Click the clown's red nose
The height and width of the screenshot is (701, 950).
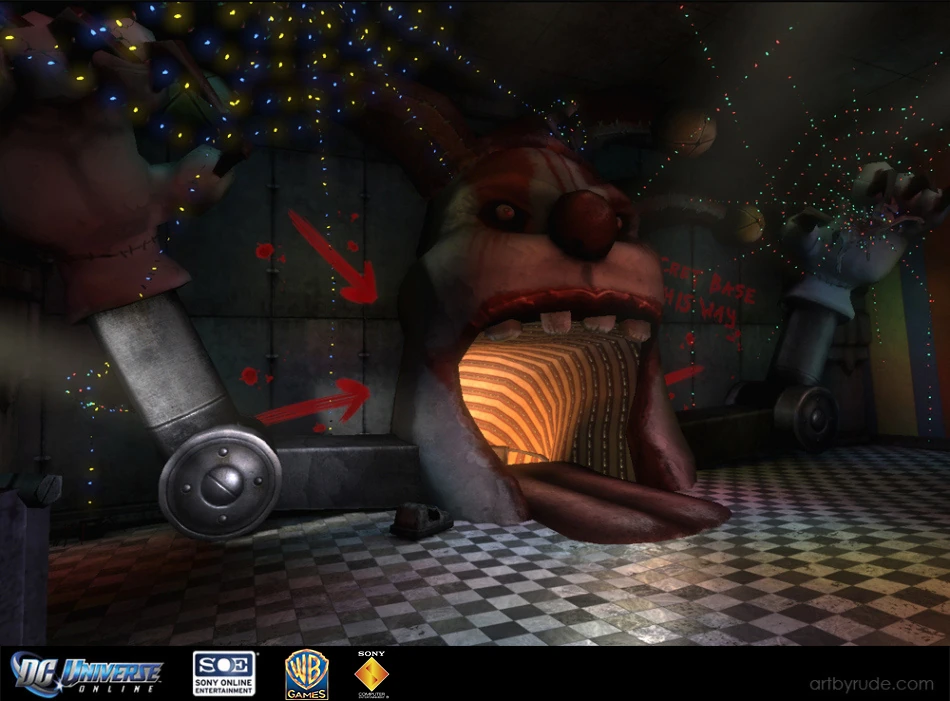pyautogui.click(x=582, y=222)
